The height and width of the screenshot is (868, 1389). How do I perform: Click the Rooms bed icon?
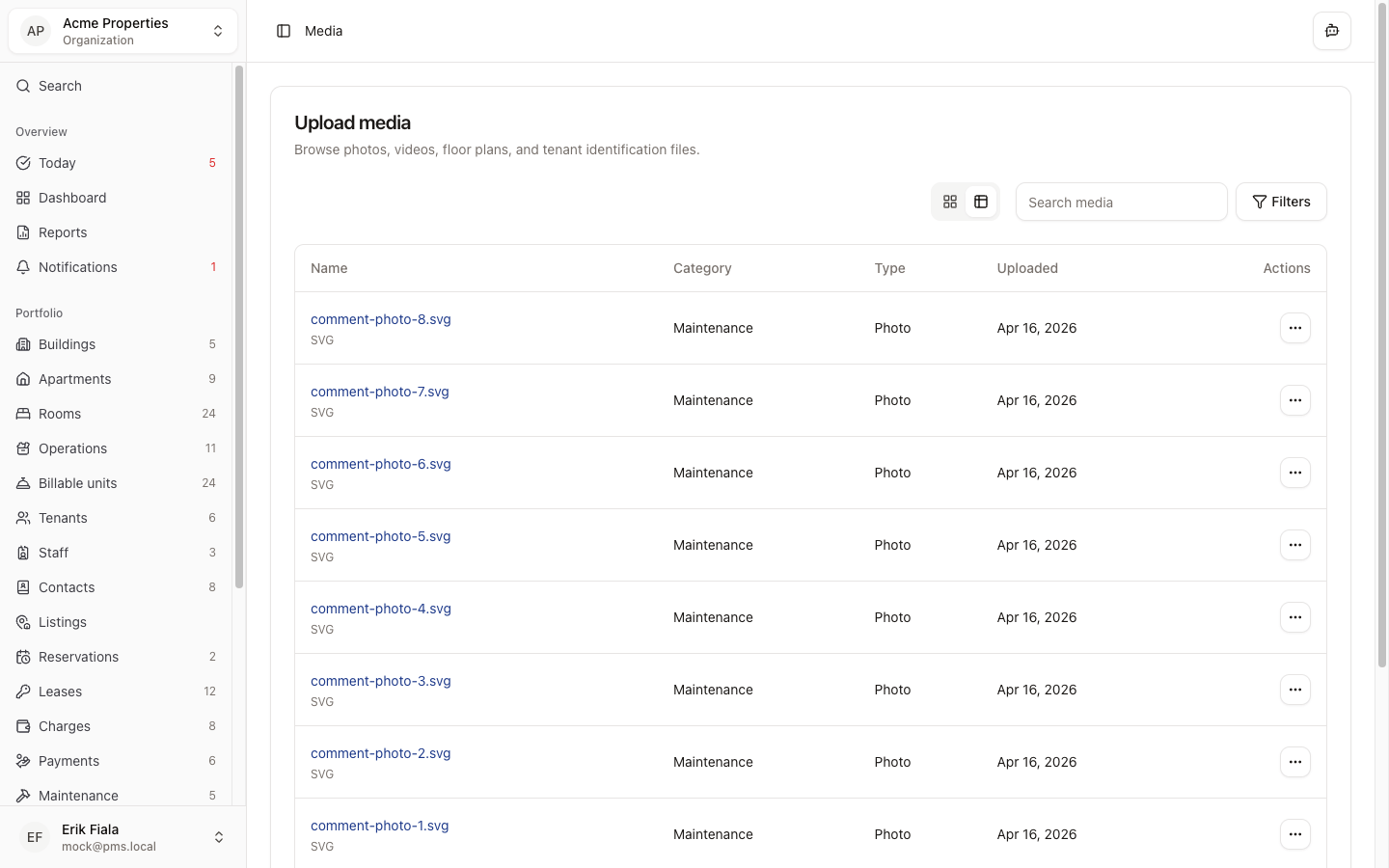coord(23,414)
